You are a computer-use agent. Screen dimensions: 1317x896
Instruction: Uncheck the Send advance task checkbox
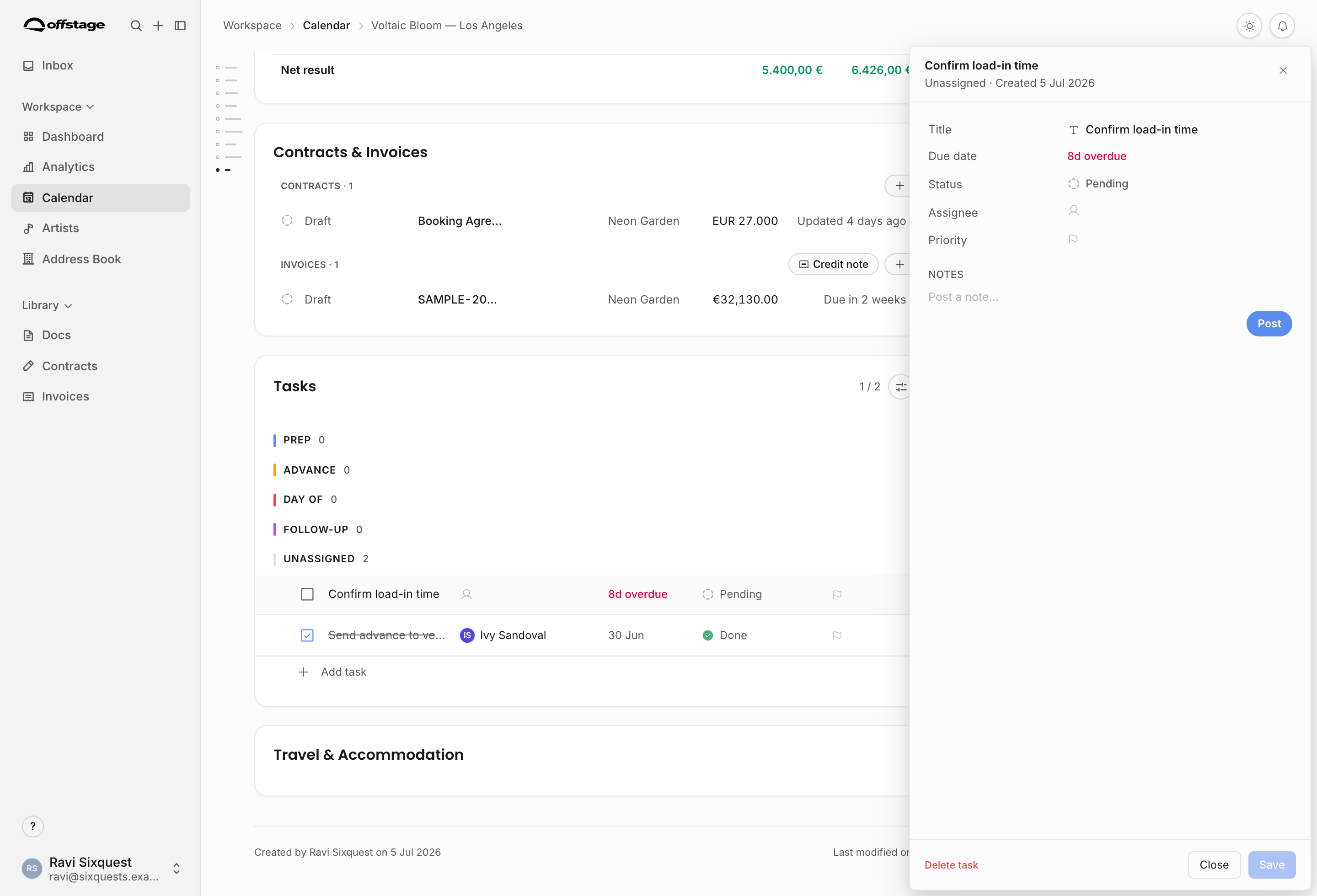307,635
